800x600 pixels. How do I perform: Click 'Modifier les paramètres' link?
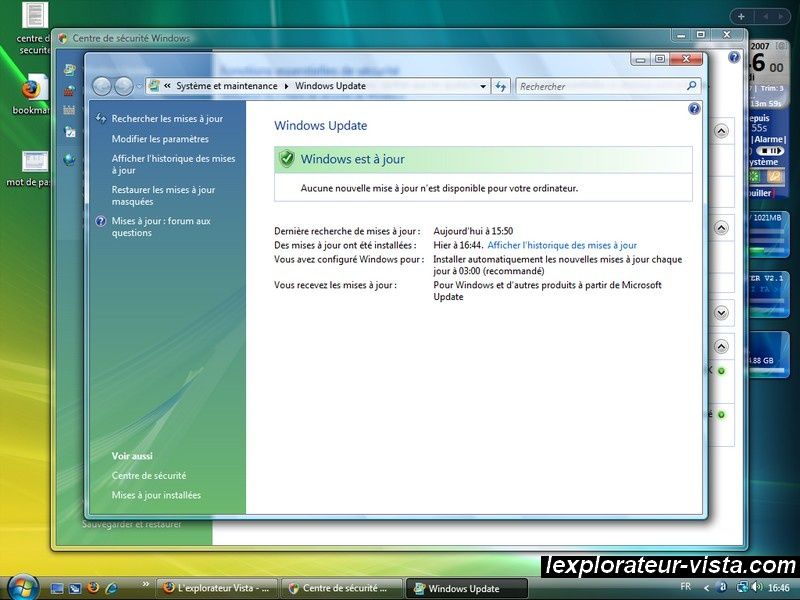click(160, 139)
